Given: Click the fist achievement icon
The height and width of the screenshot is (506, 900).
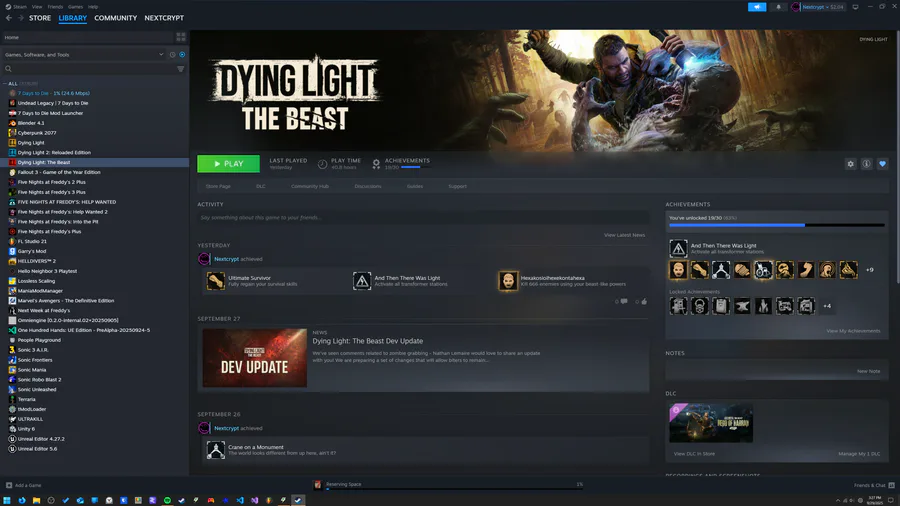Looking at the screenshot, I should point(742,270).
